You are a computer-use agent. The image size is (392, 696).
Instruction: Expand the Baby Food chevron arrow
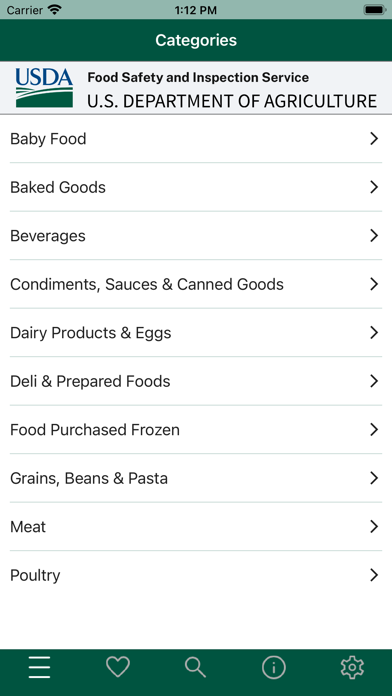(374, 138)
